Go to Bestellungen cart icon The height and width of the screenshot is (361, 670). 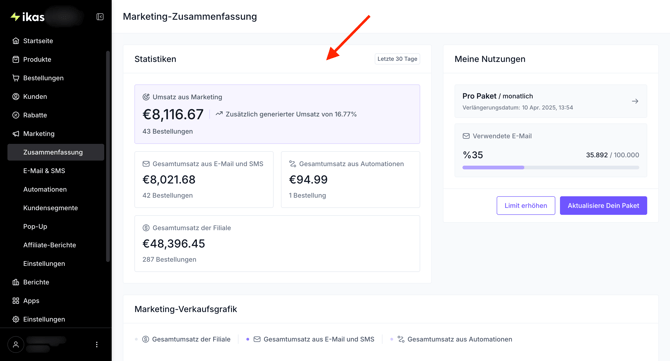pyautogui.click(x=16, y=78)
